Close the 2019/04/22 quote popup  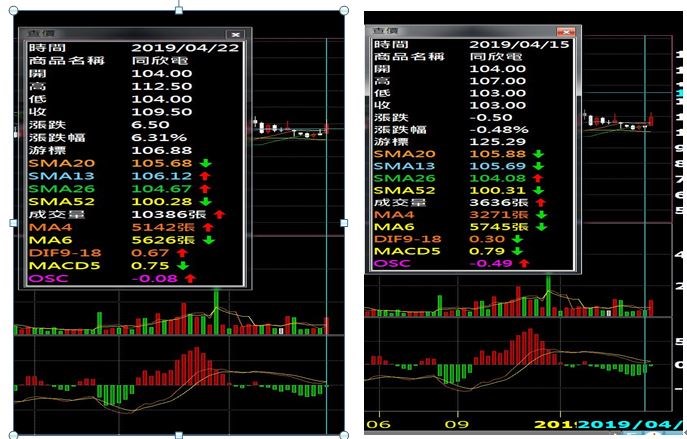(x=236, y=34)
